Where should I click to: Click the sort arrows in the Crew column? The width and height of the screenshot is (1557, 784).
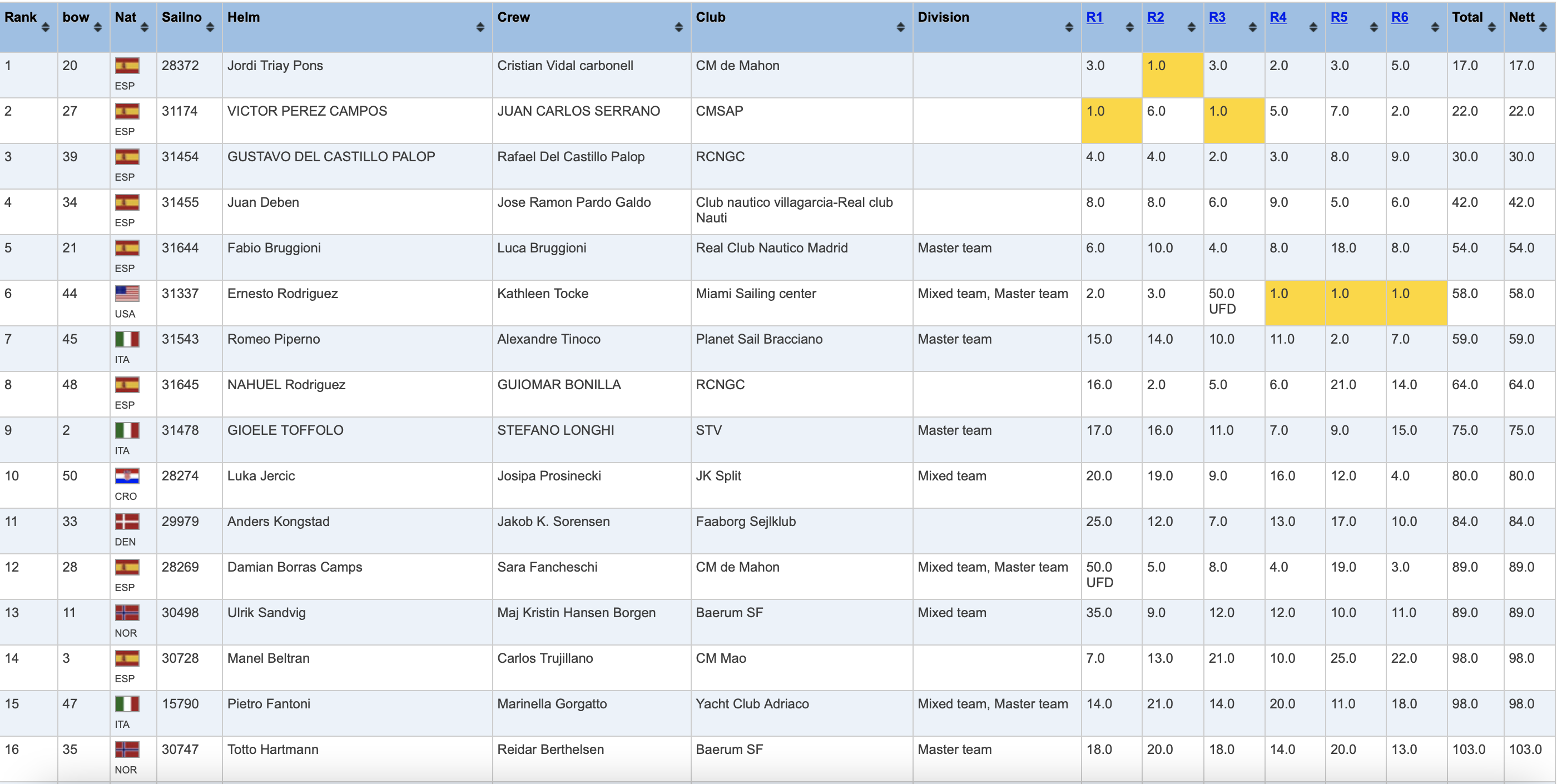click(x=679, y=27)
